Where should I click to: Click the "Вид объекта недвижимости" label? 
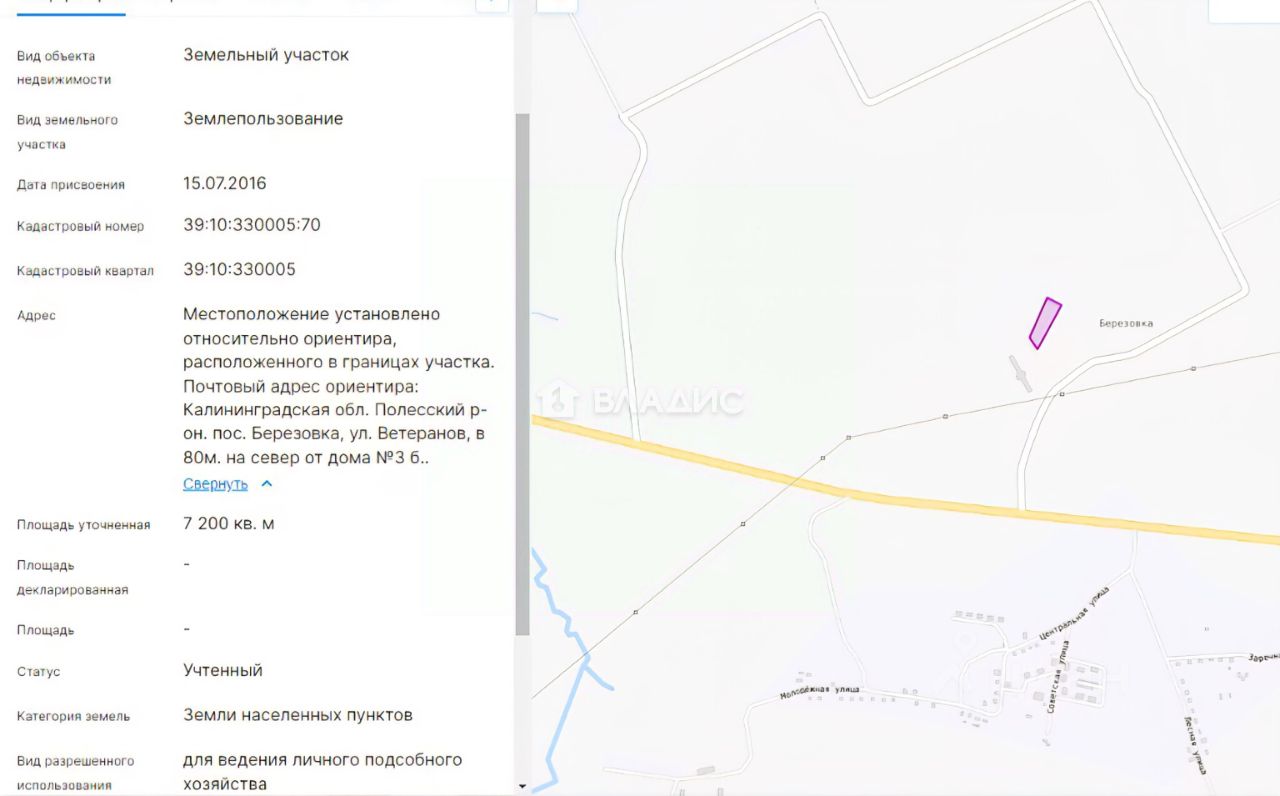pyautogui.click(x=64, y=68)
